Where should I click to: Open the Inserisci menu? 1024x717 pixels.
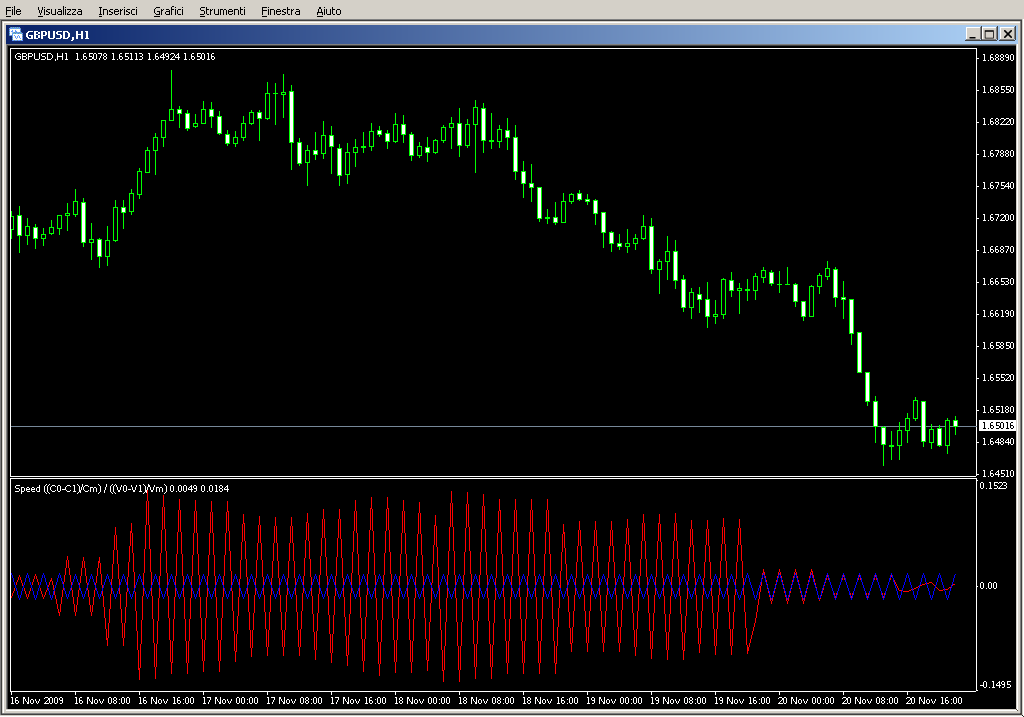click(118, 11)
